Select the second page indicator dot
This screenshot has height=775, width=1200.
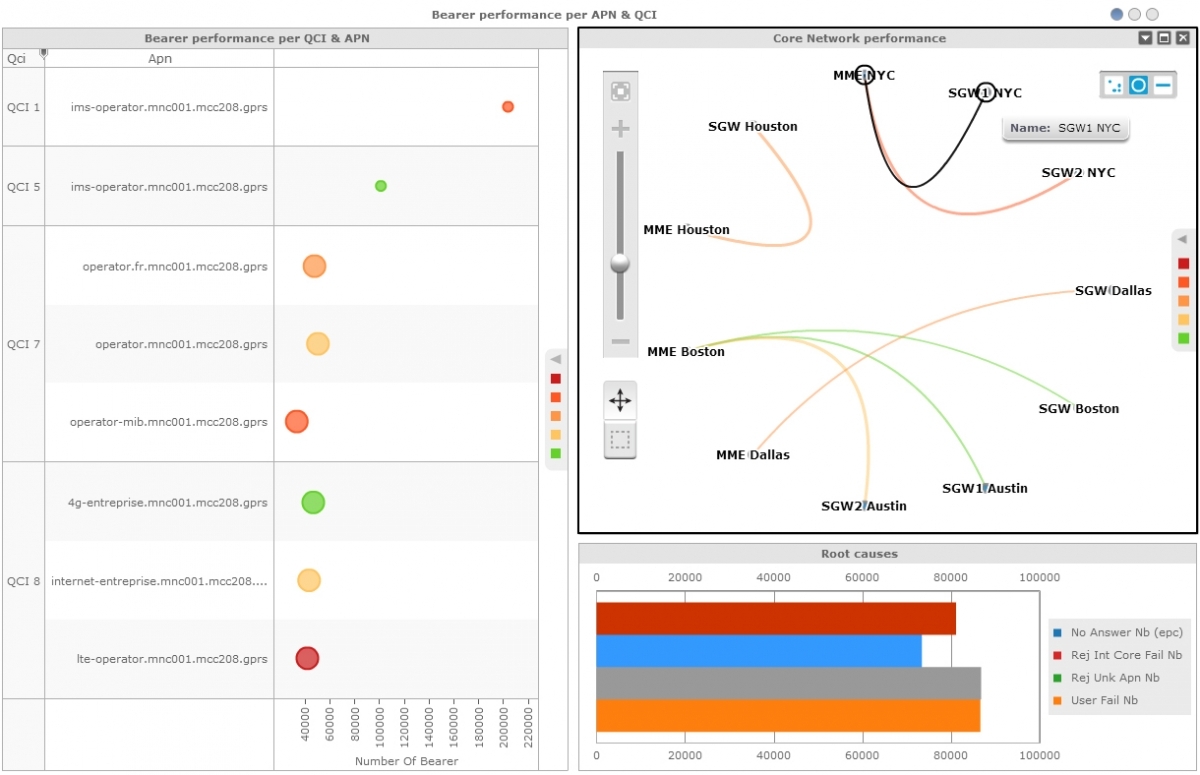(1135, 15)
